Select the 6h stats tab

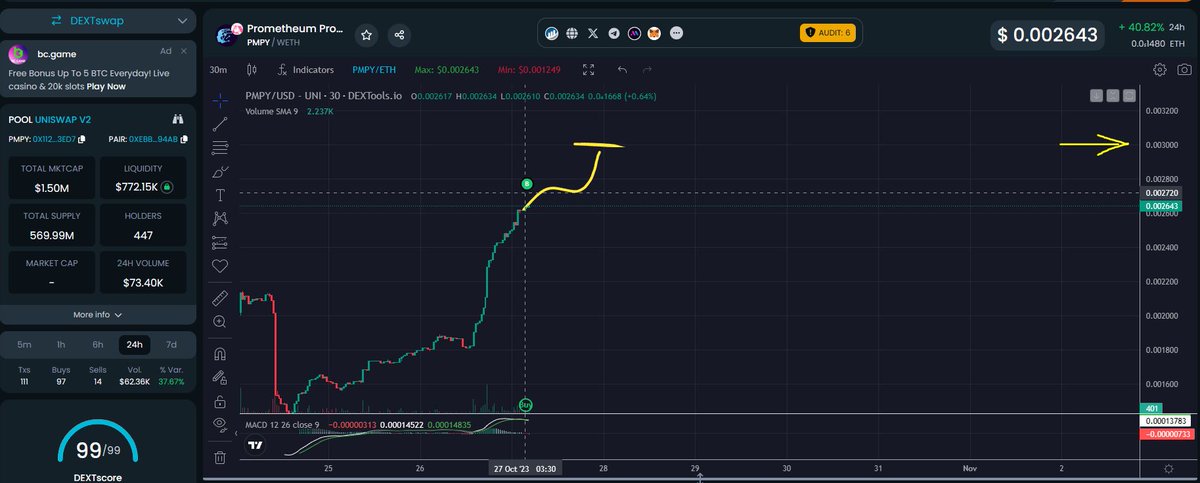click(98, 344)
